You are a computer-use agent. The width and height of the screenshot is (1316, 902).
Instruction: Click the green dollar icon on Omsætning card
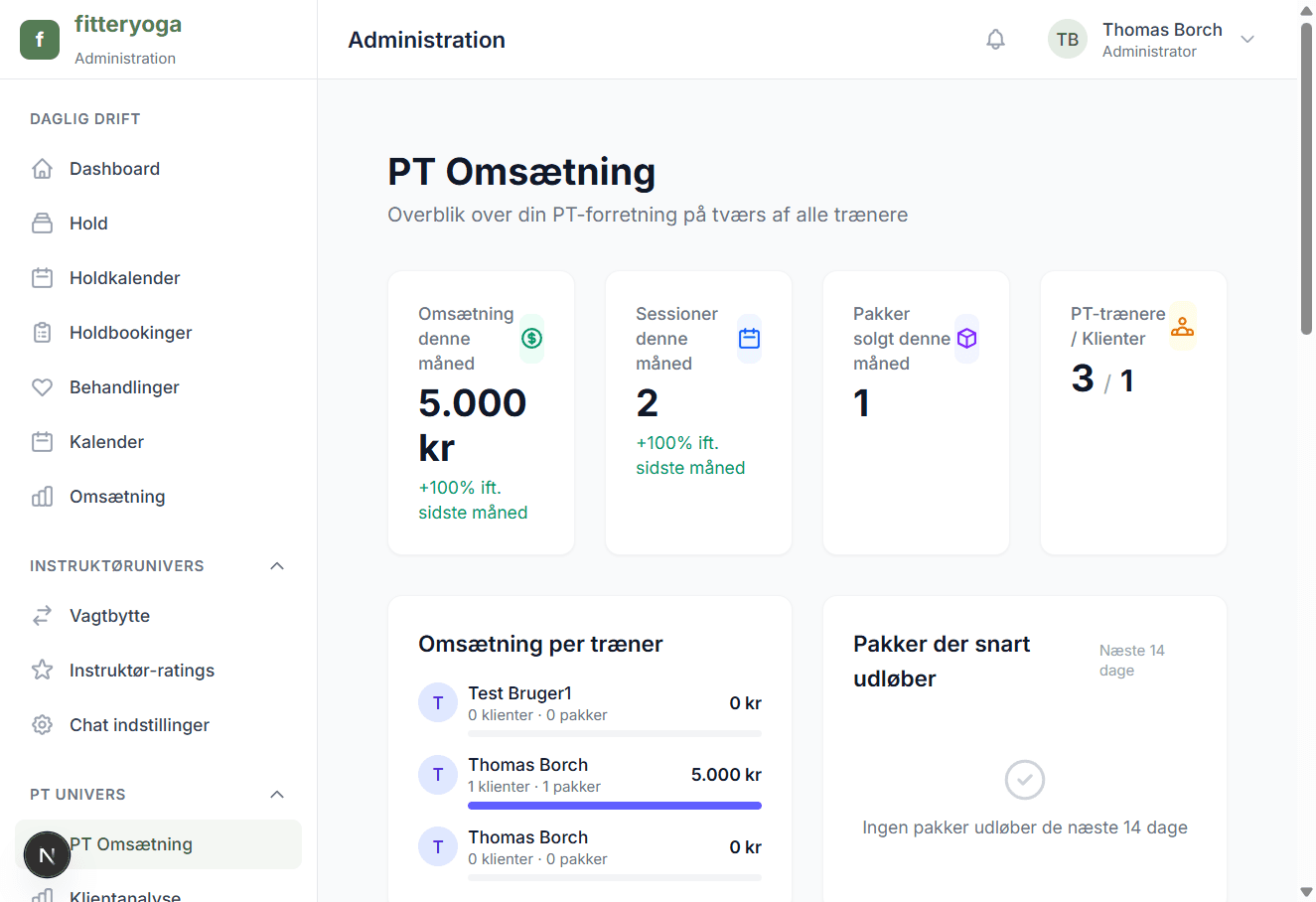[x=531, y=338]
